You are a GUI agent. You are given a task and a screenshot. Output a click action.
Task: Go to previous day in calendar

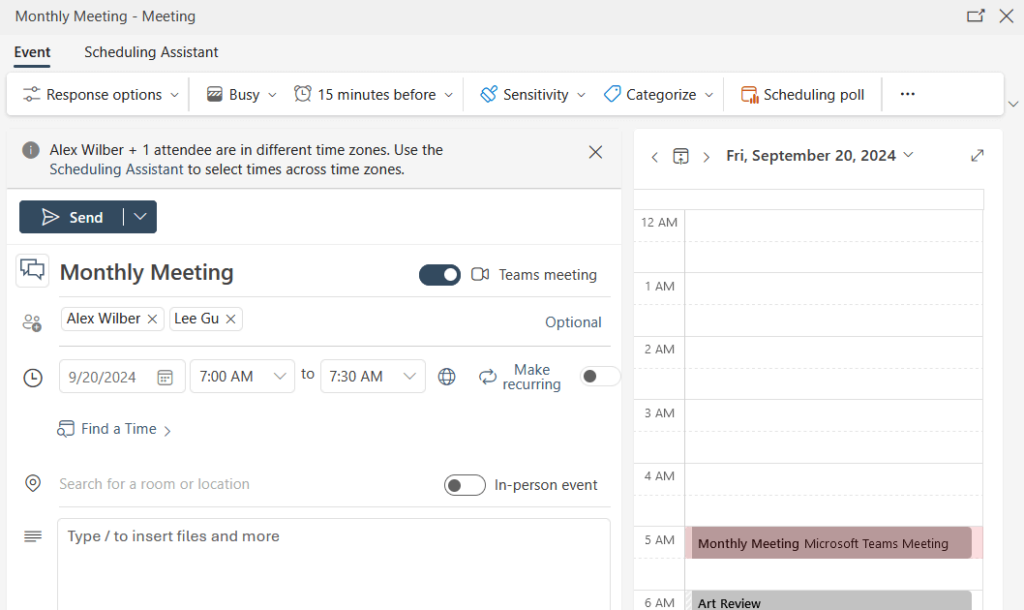654,157
